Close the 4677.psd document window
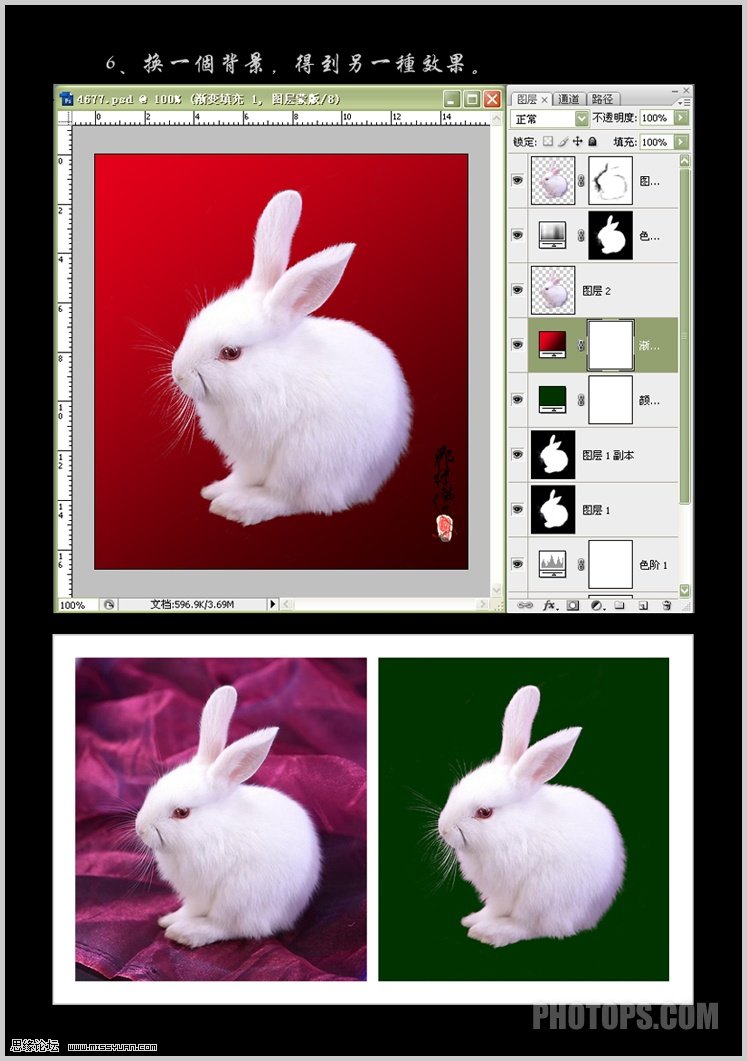 tap(493, 99)
